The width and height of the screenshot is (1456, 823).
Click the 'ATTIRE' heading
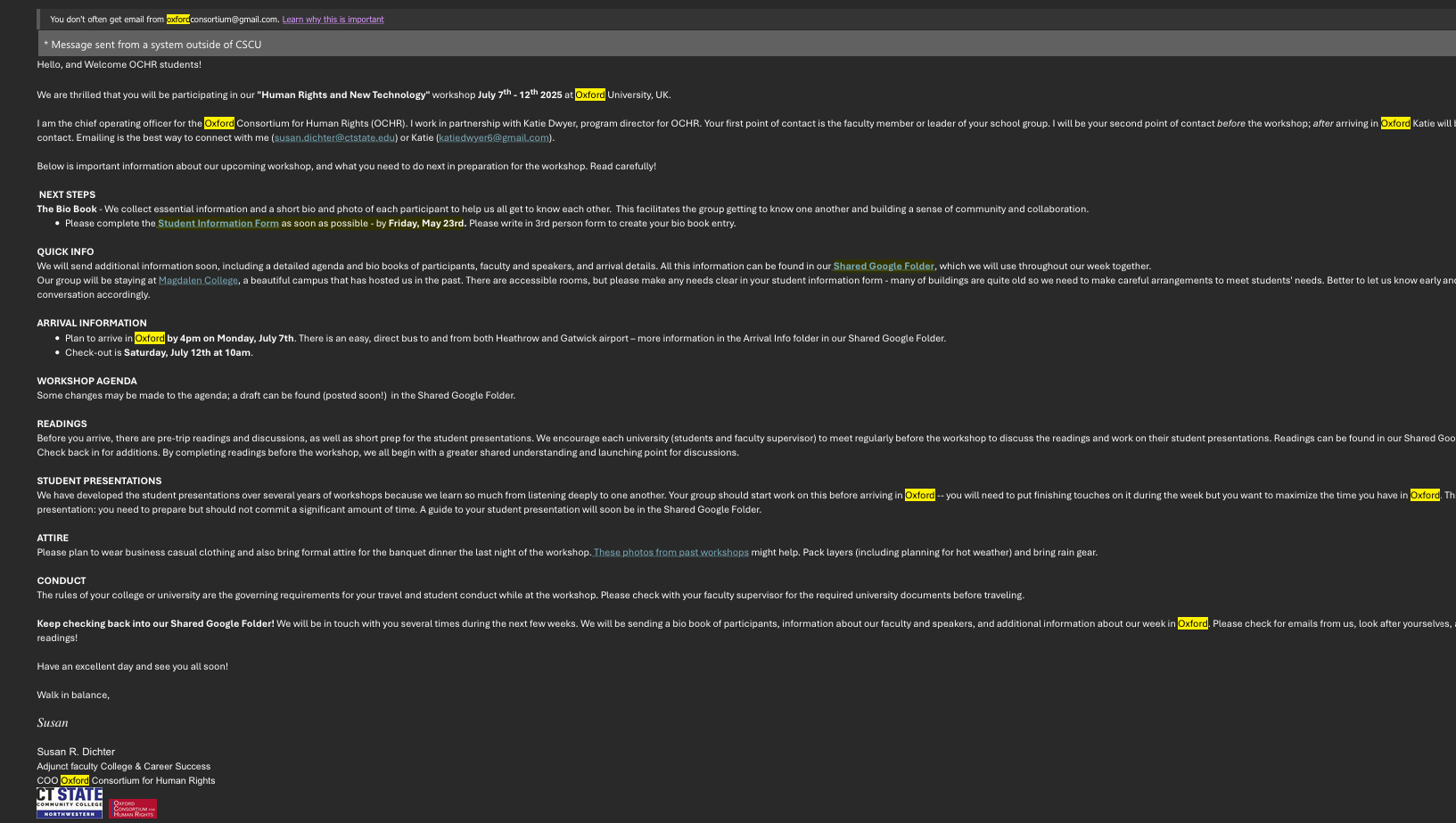click(x=53, y=539)
